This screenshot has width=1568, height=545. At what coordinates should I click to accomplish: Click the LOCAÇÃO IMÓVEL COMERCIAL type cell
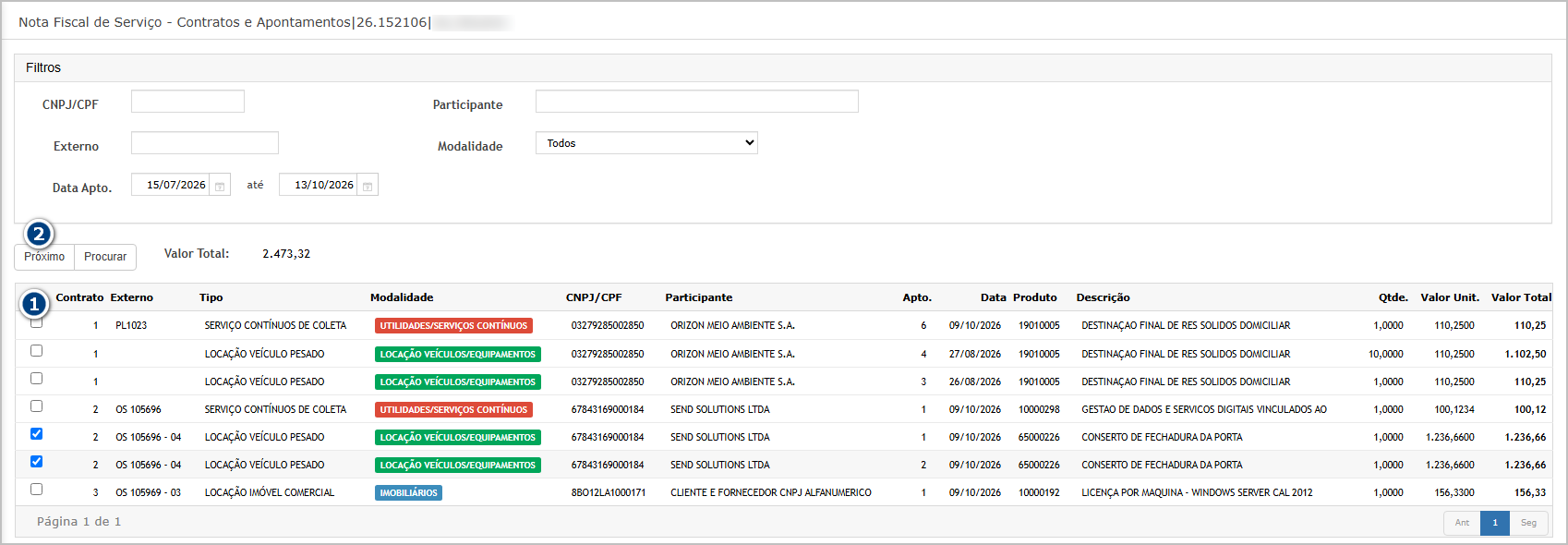270,493
